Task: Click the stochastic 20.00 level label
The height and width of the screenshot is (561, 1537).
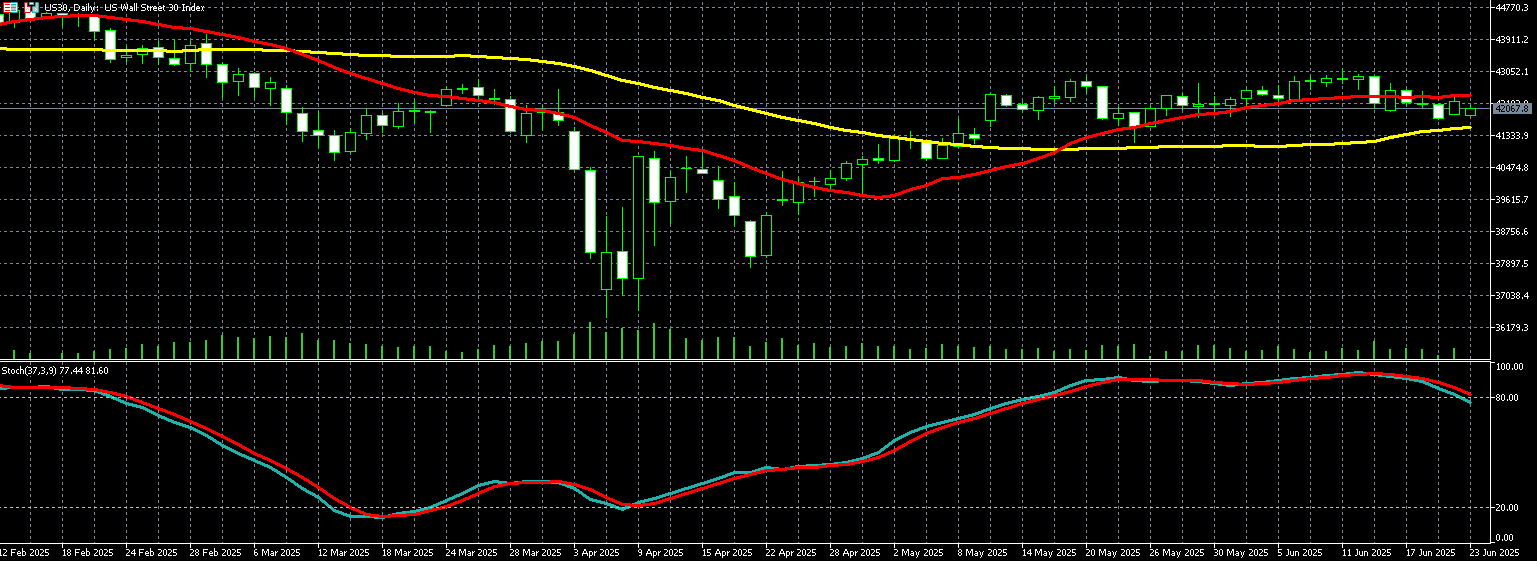Action: (1508, 508)
